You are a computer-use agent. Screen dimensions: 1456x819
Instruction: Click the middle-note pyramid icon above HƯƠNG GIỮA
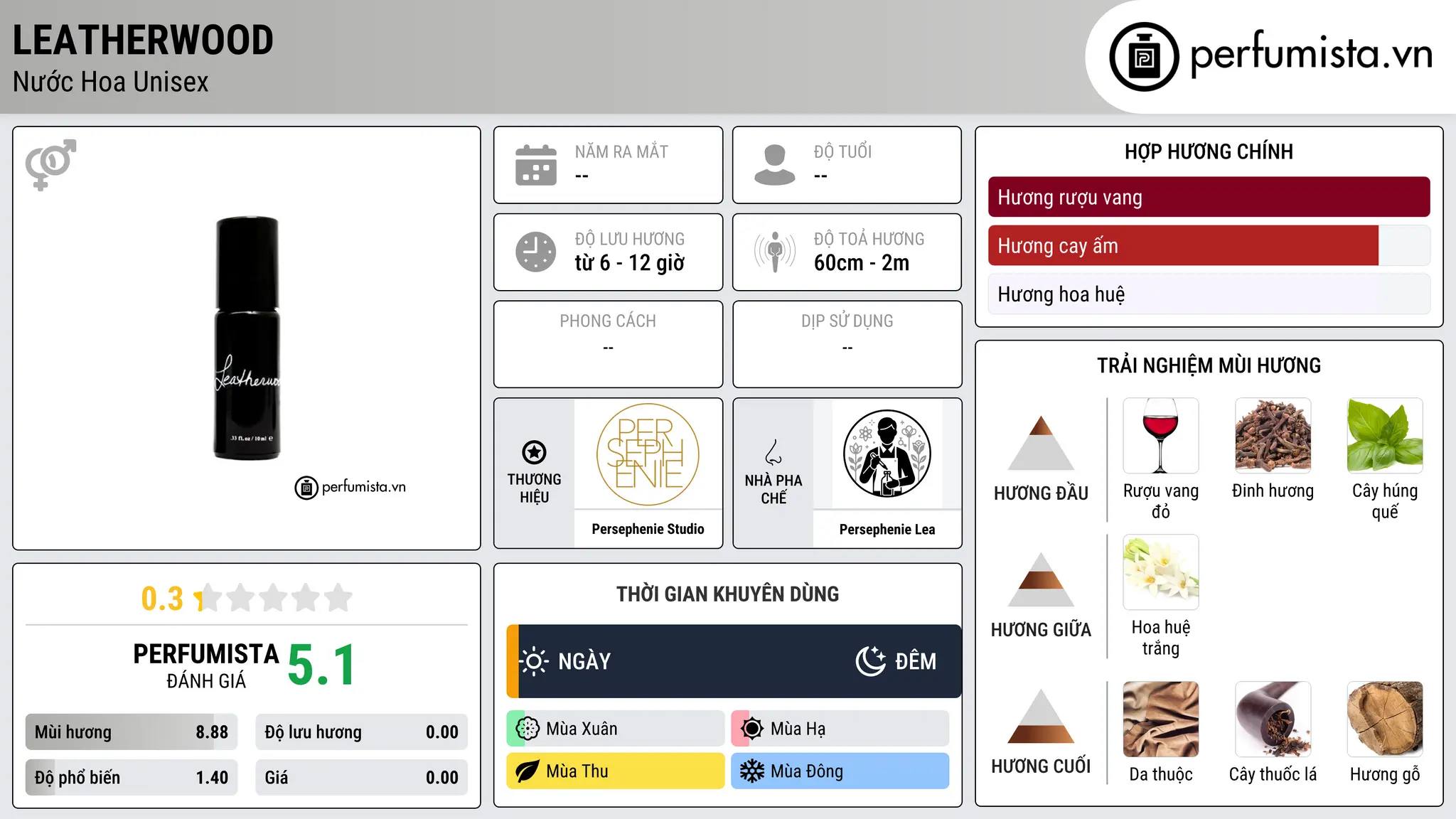click(x=1041, y=579)
